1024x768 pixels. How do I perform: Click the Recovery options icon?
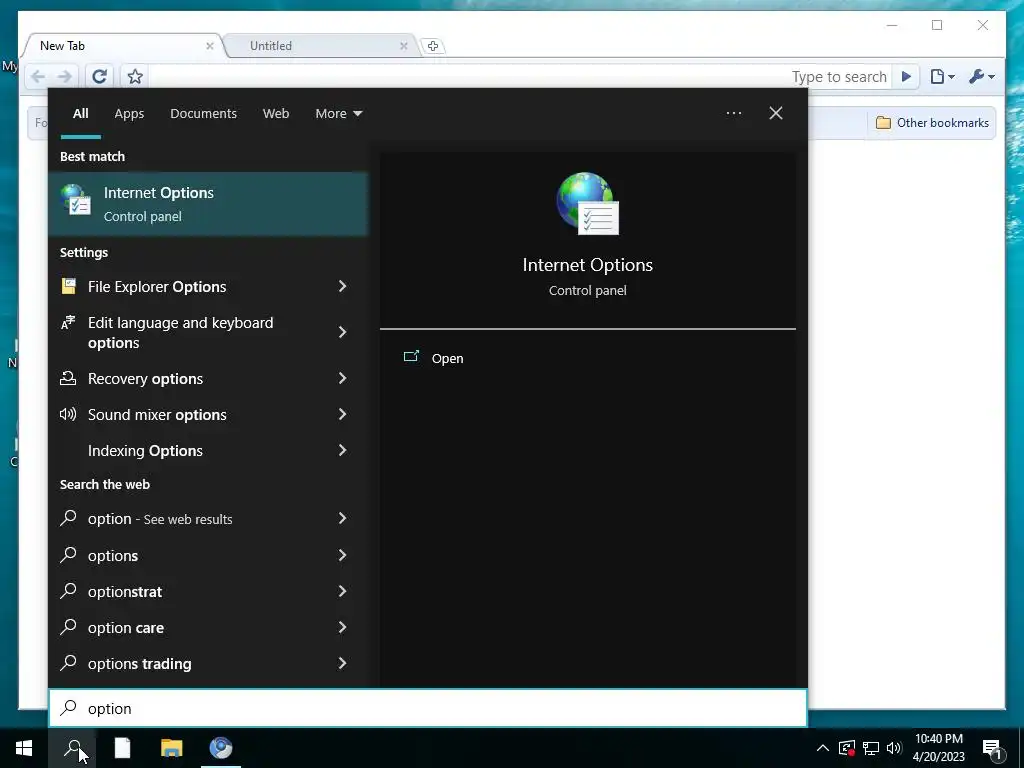click(68, 378)
